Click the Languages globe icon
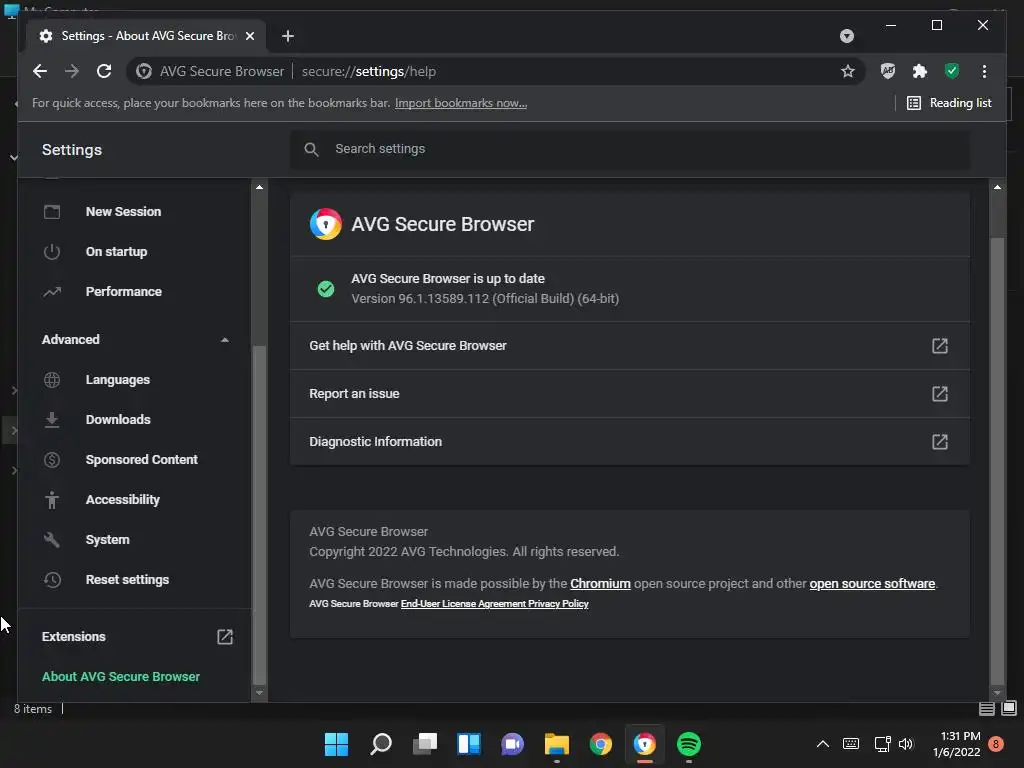 point(52,379)
